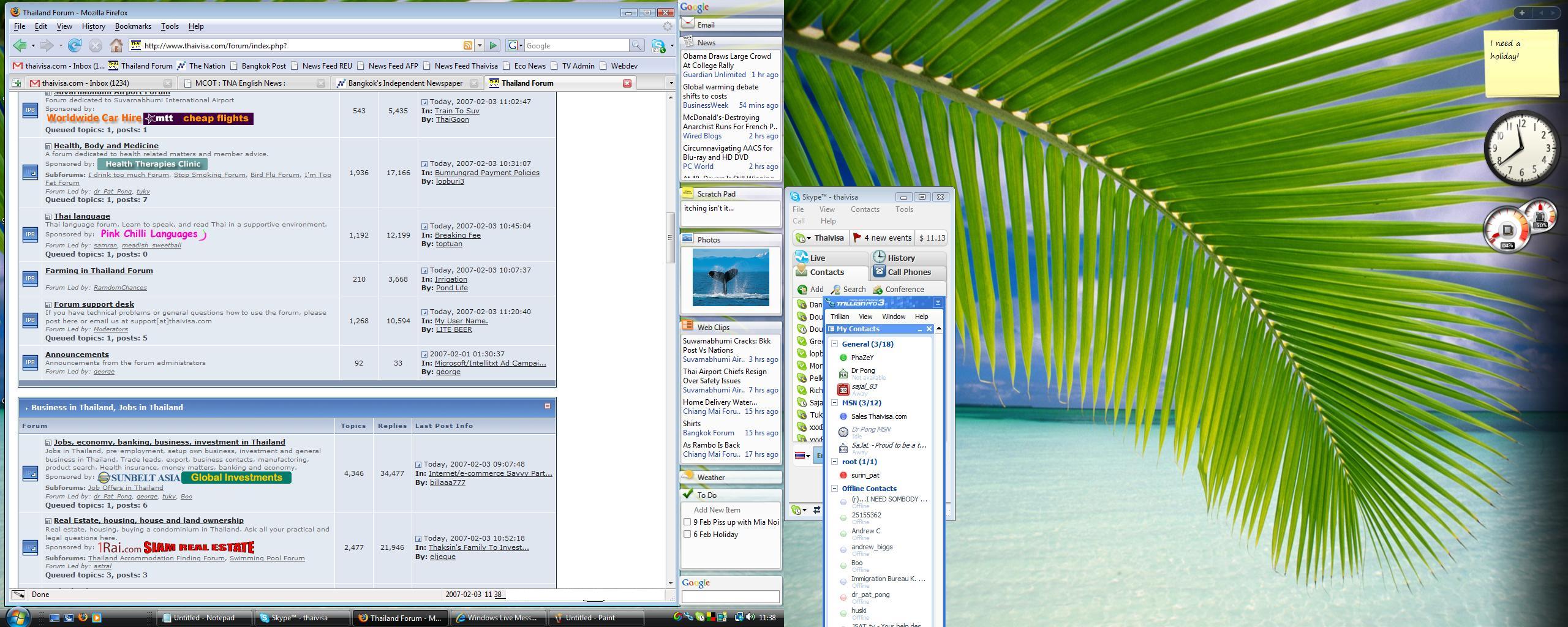Viewport: 1568px width, 627px height.
Task: Open the Thai language forum link
Action: [x=82, y=216]
